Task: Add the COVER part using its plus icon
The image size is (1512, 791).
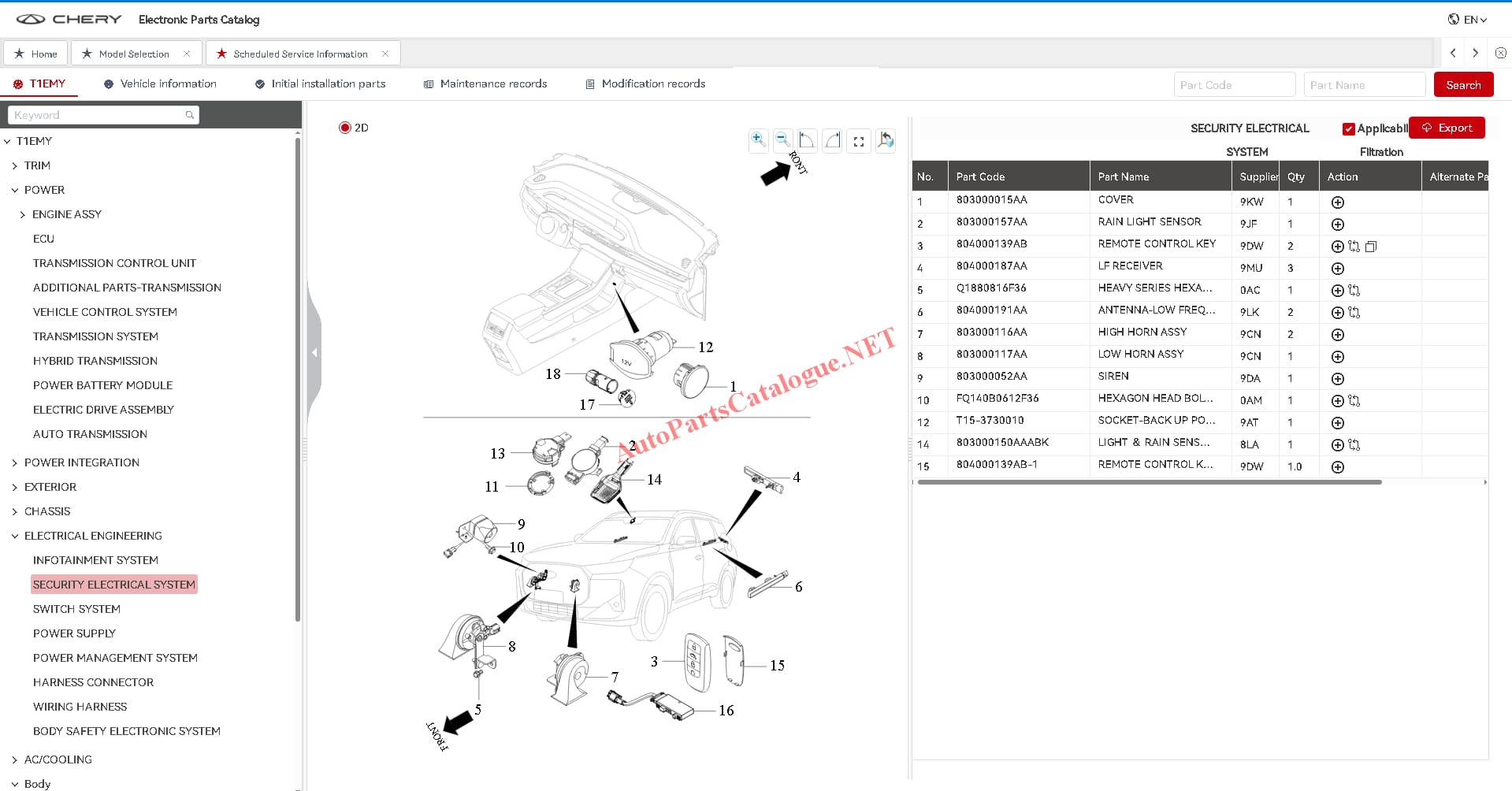Action: (x=1337, y=202)
